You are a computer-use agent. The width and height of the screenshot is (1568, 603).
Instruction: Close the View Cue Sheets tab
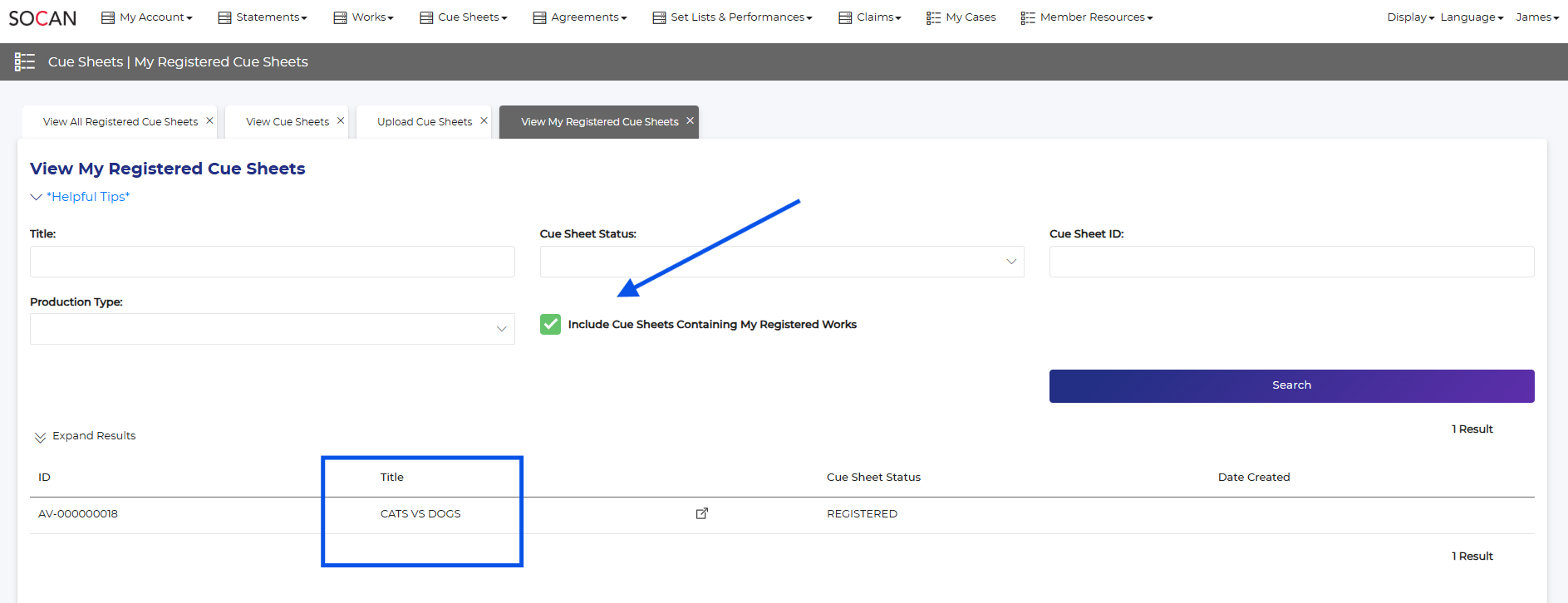coord(341,120)
